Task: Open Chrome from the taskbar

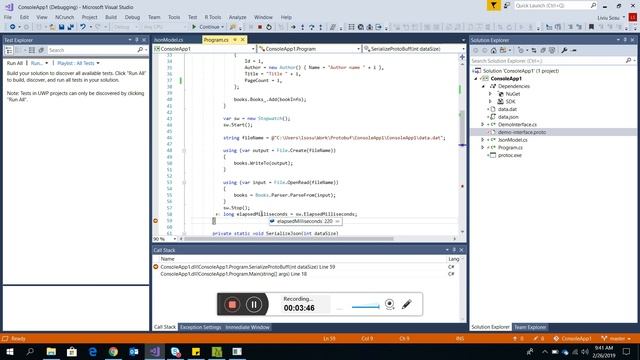Action: coord(113,351)
